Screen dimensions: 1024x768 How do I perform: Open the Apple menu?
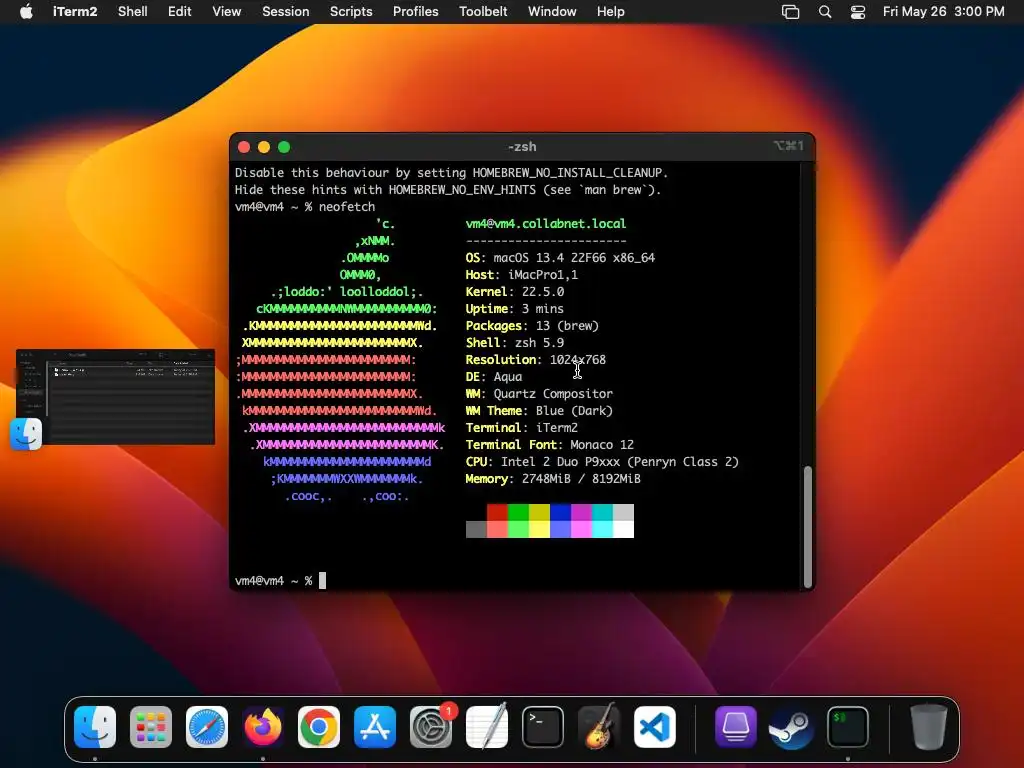point(26,12)
